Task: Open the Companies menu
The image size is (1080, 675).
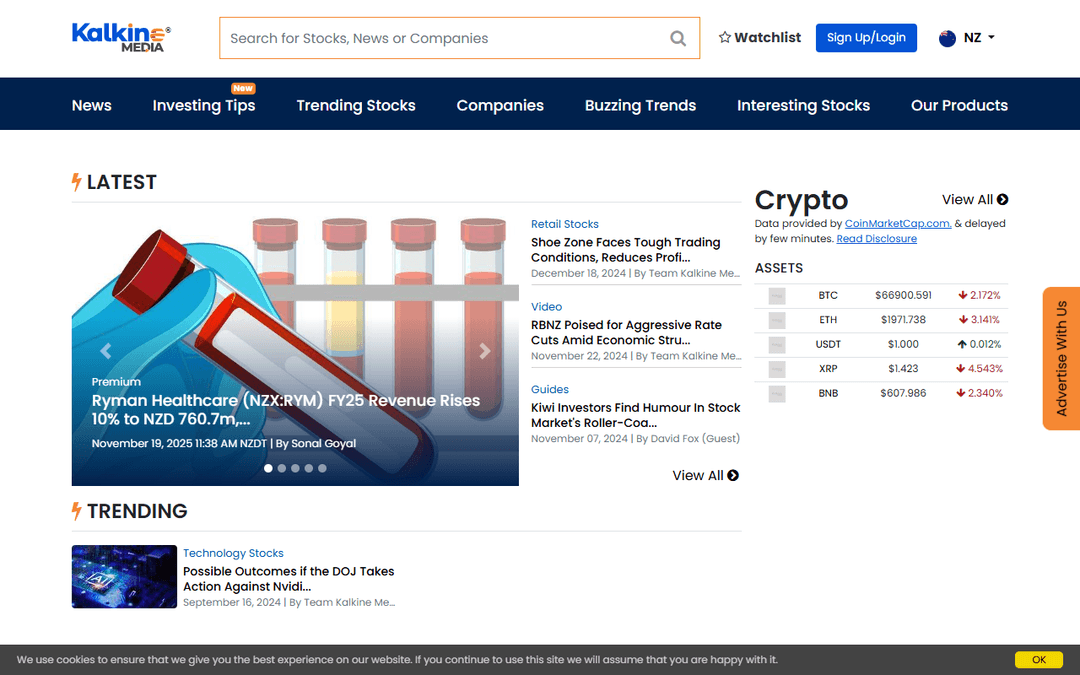Action: [x=500, y=105]
